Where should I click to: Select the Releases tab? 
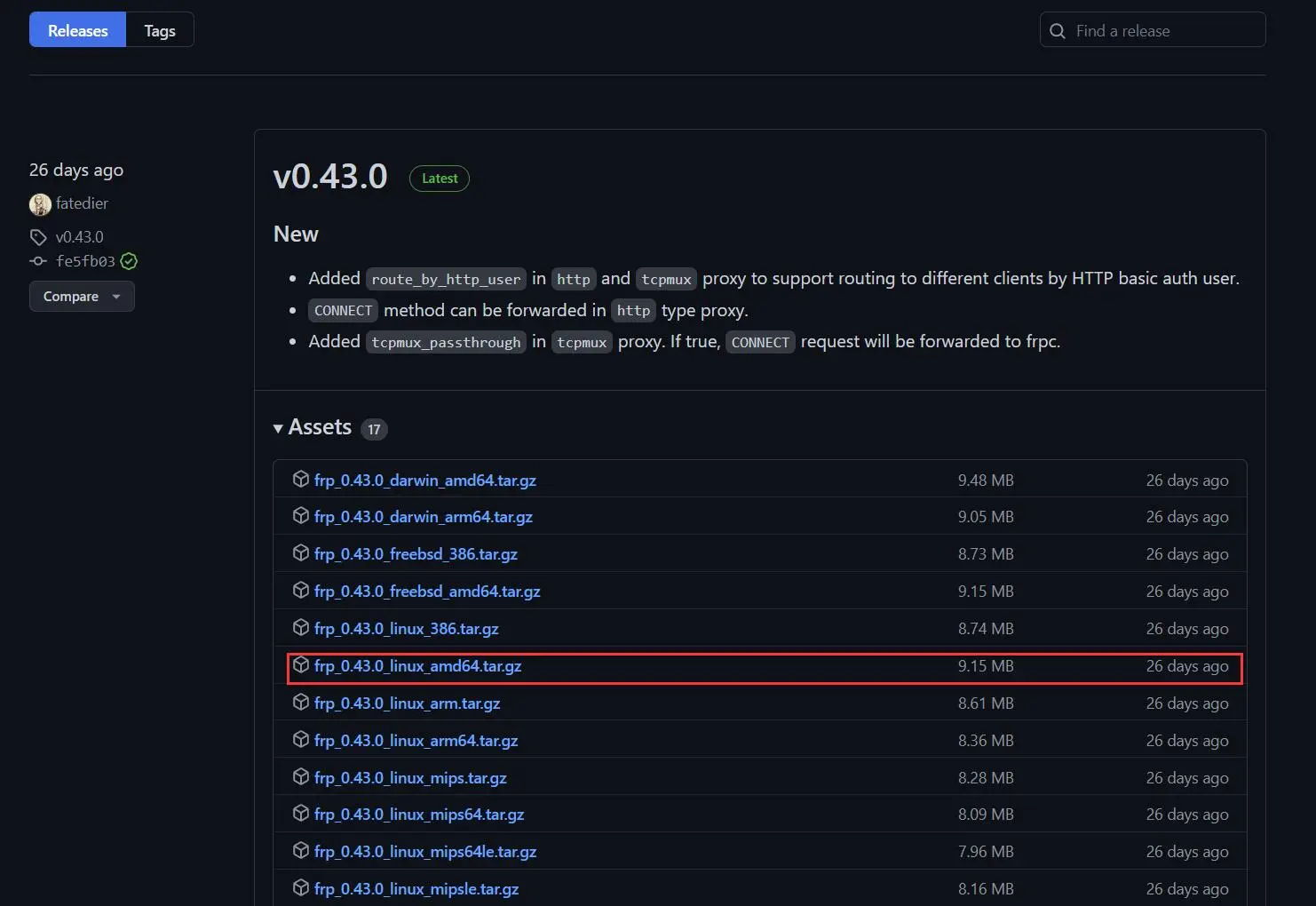point(78,31)
